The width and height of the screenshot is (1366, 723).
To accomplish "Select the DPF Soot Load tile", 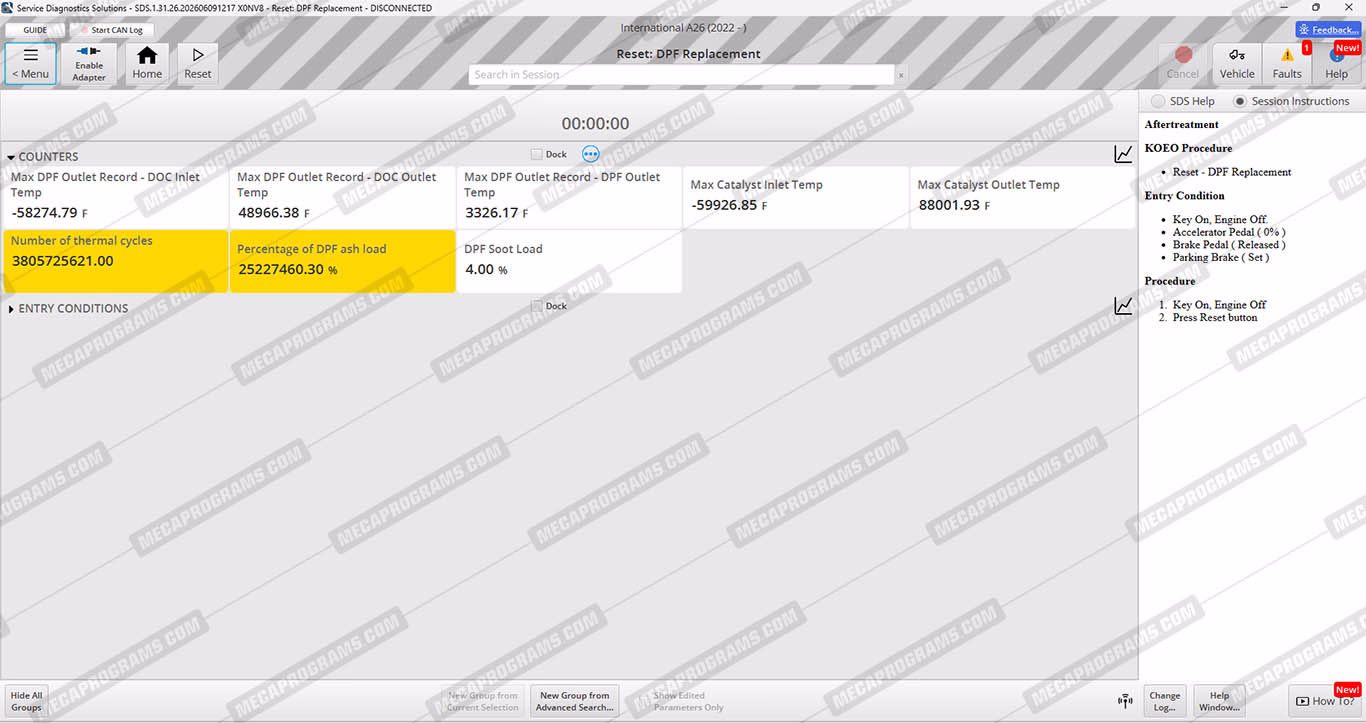I will tap(569, 261).
